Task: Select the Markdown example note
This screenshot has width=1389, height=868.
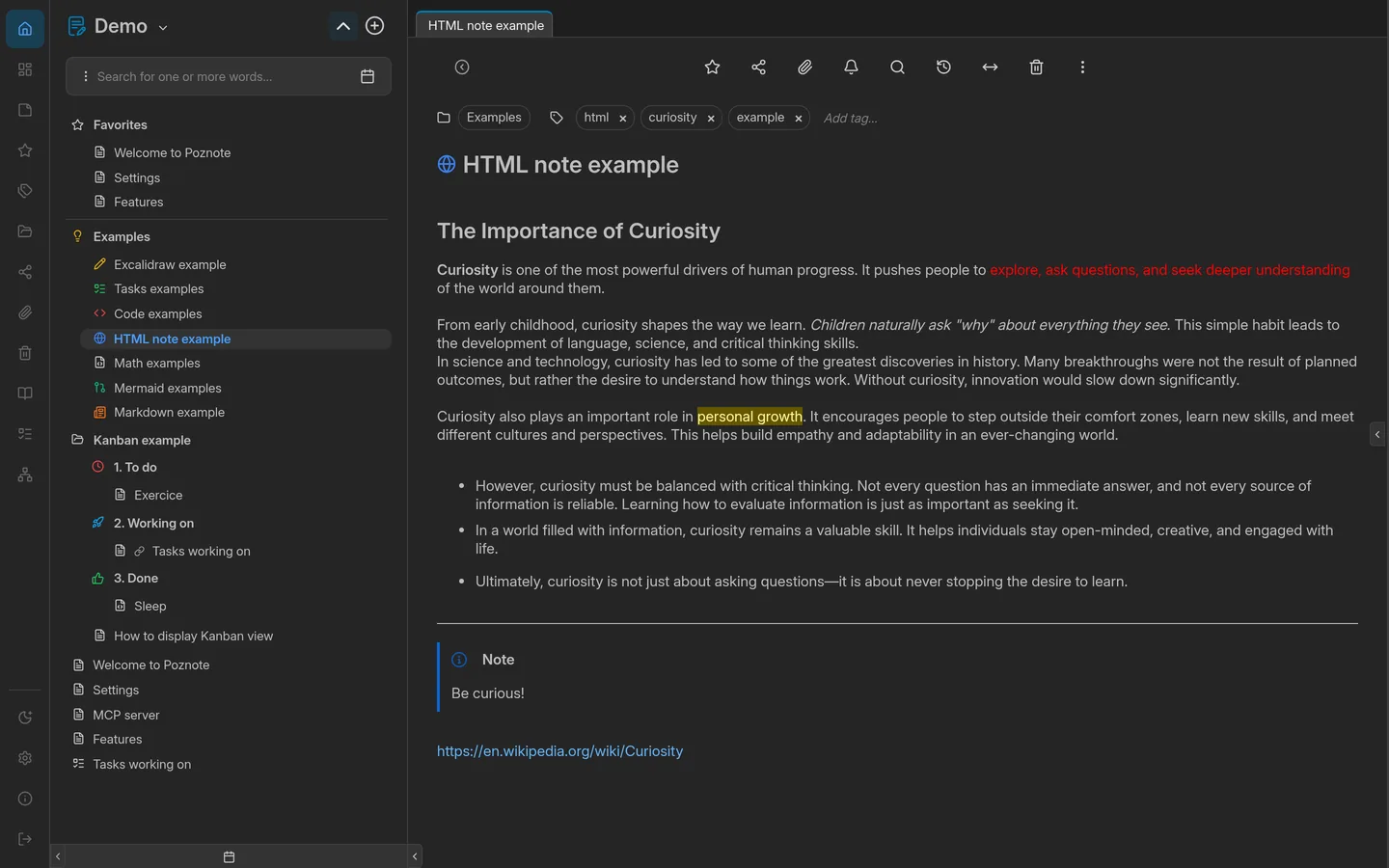Action: (x=169, y=412)
